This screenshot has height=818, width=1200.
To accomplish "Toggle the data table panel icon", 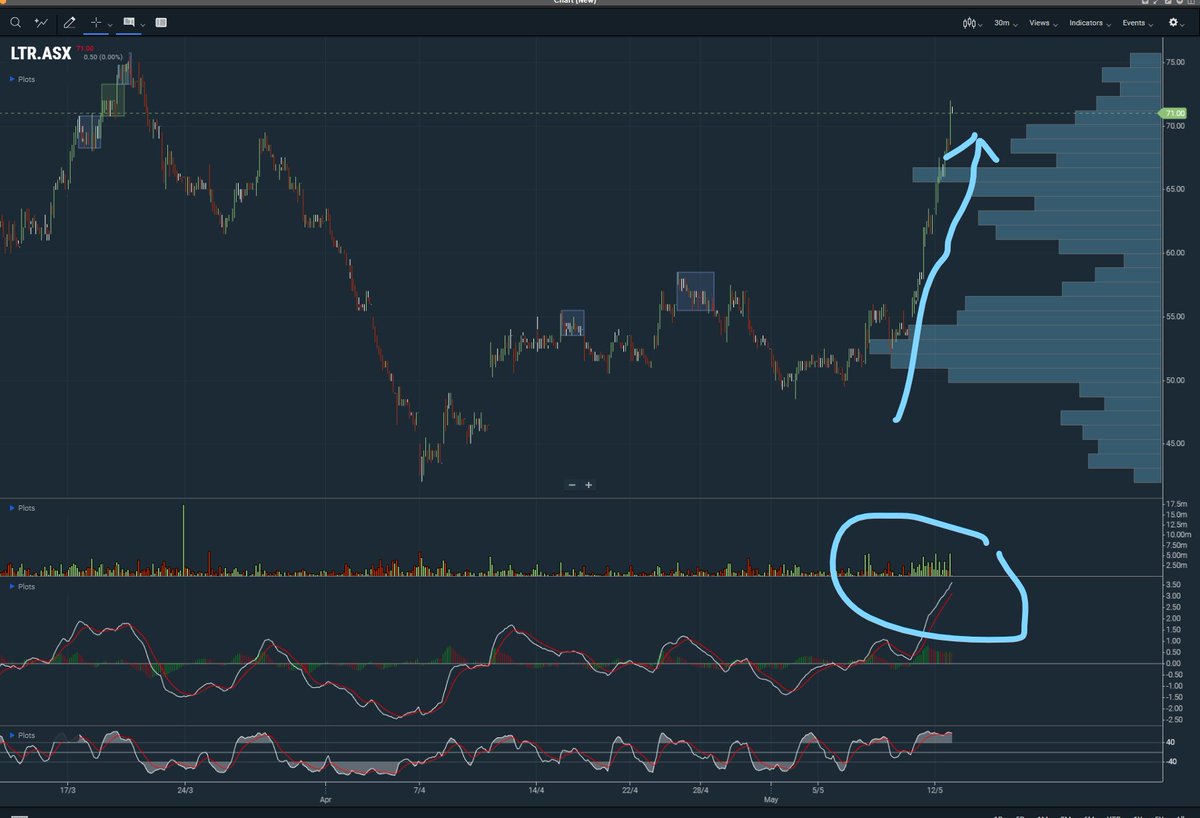I will click(162, 21).
